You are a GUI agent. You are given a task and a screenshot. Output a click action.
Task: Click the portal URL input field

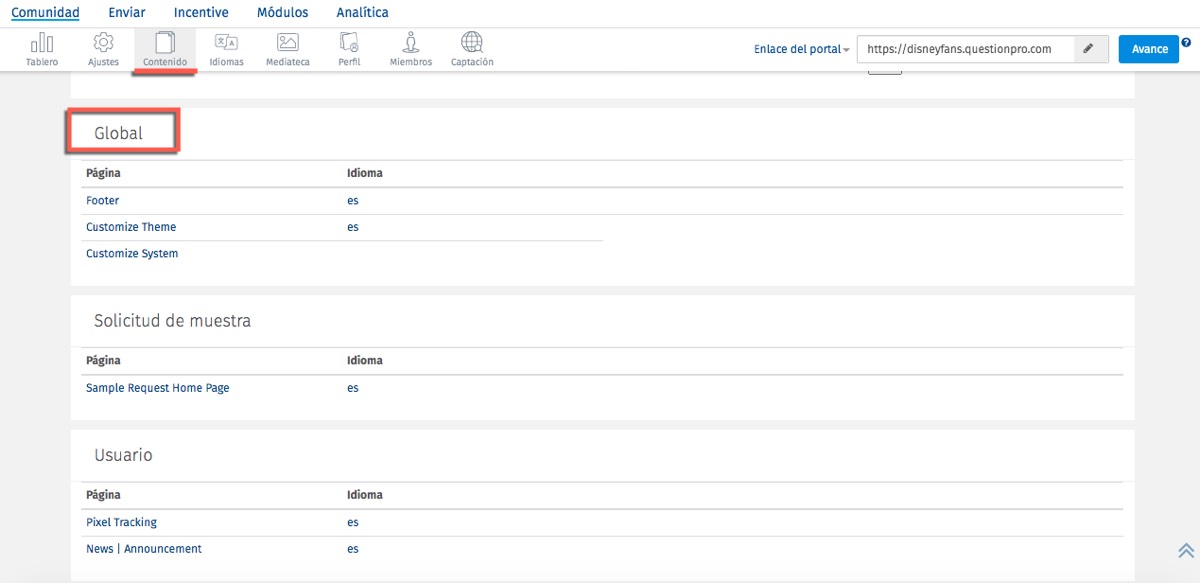[x=965, y=49]
